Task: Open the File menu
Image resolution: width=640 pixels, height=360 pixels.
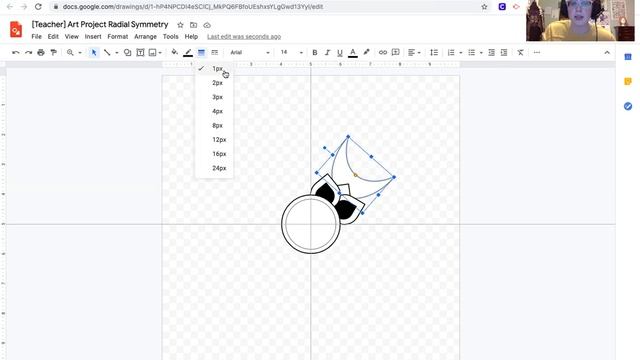Action: [x=36, y=37]
